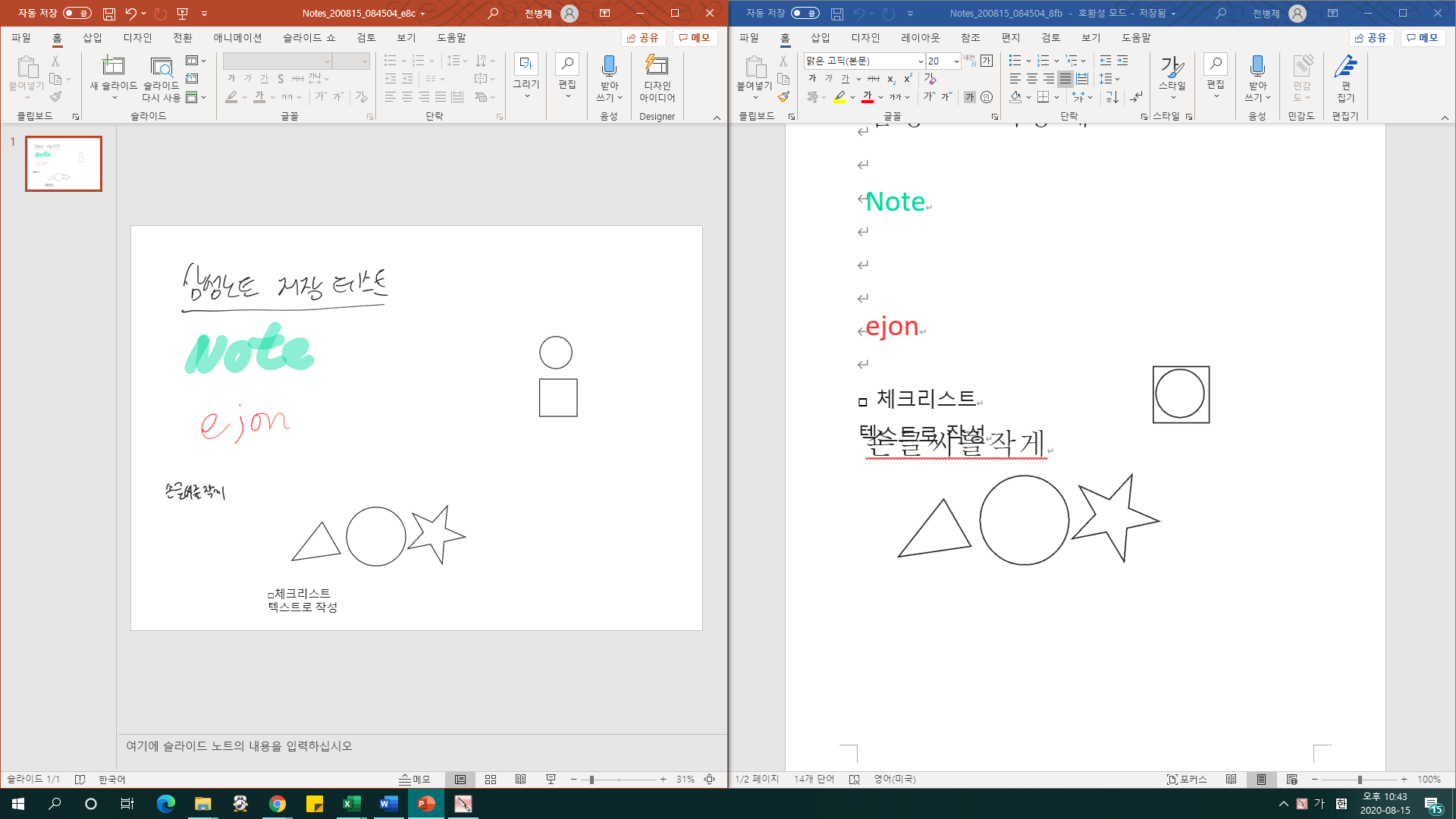Click the Word zoom slider

(1360, 780)
